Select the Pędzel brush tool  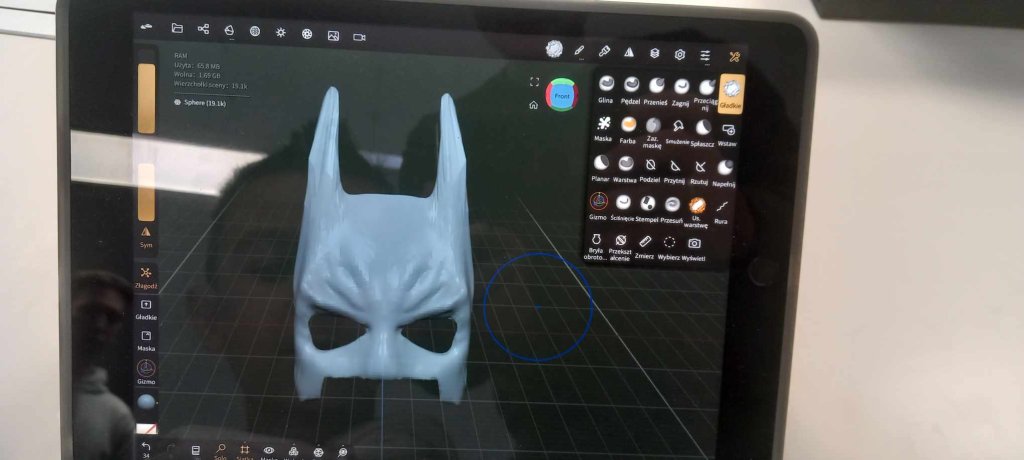tap(631, 88)
